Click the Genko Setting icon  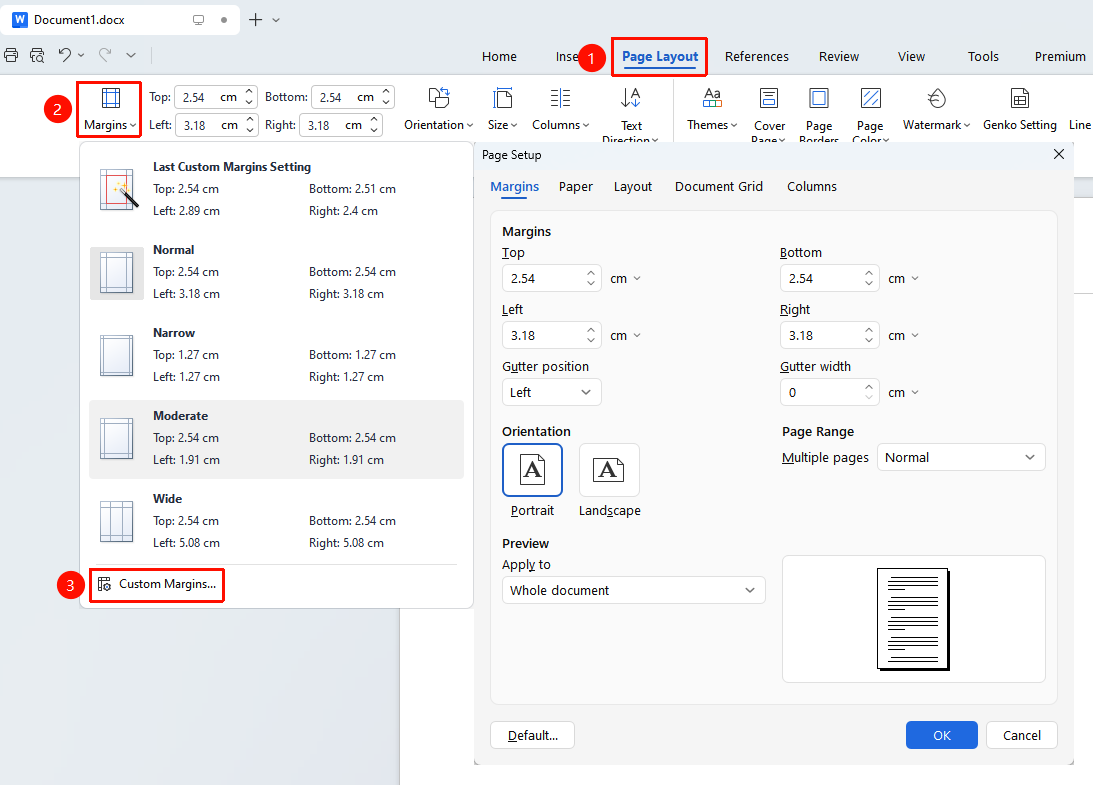(1020, 98)
